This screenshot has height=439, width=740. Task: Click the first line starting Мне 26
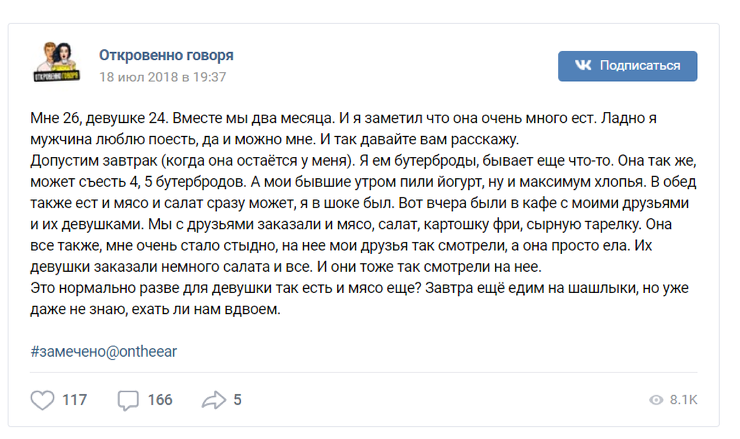[x=343, y=118]
